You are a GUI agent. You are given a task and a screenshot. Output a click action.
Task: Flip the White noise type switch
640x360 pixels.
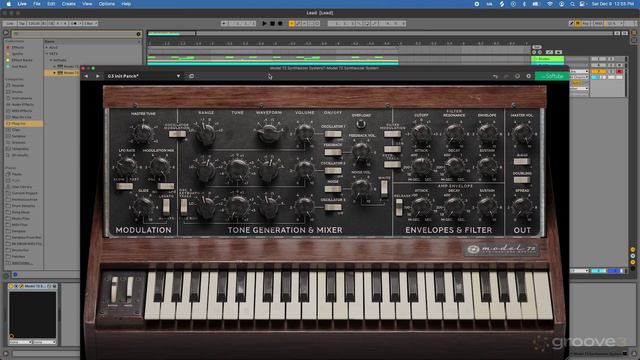384,189
